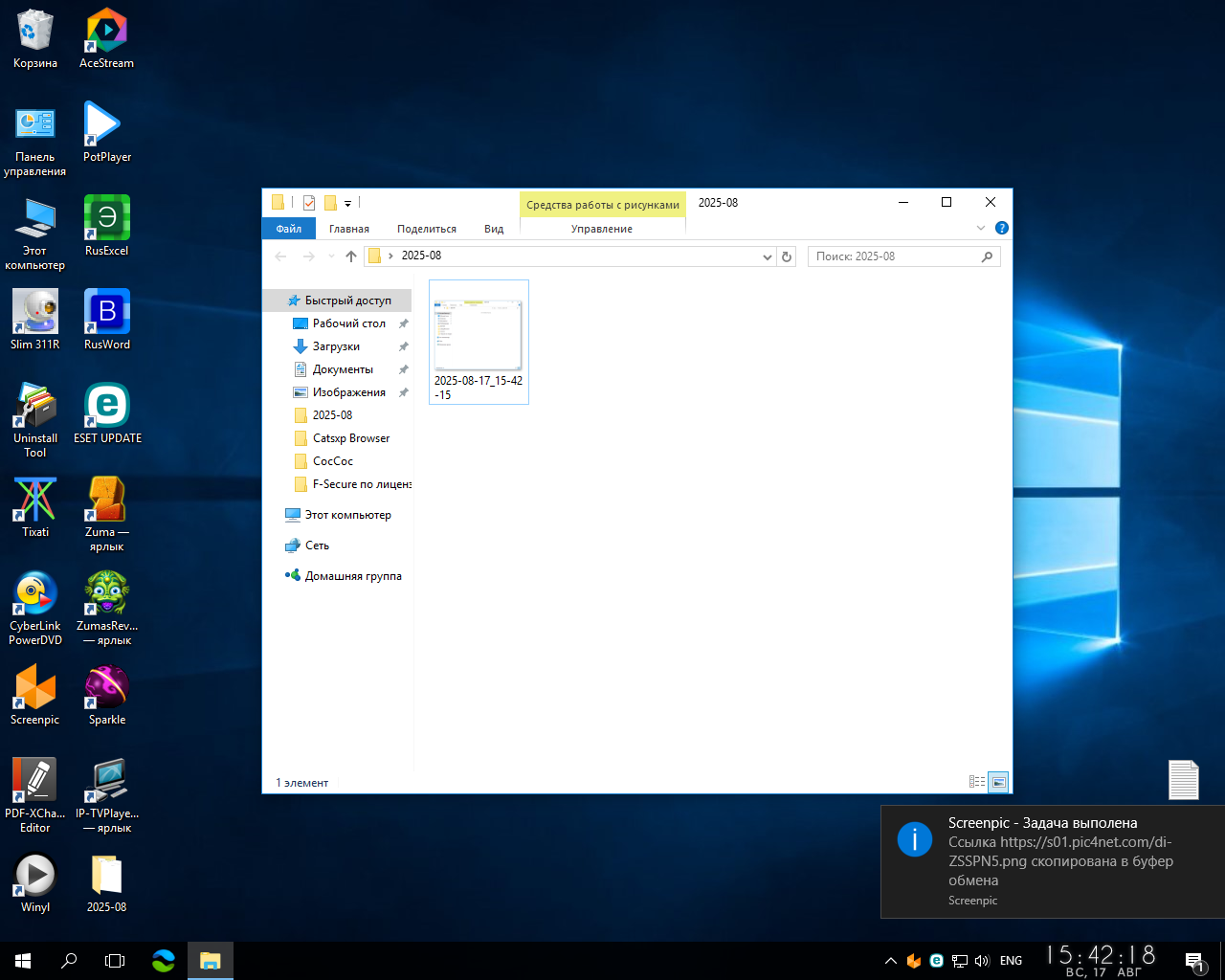Open quick access toolbar customize dropdown
This screenshot has width=1225, height=980.
(x=347, y=203)
